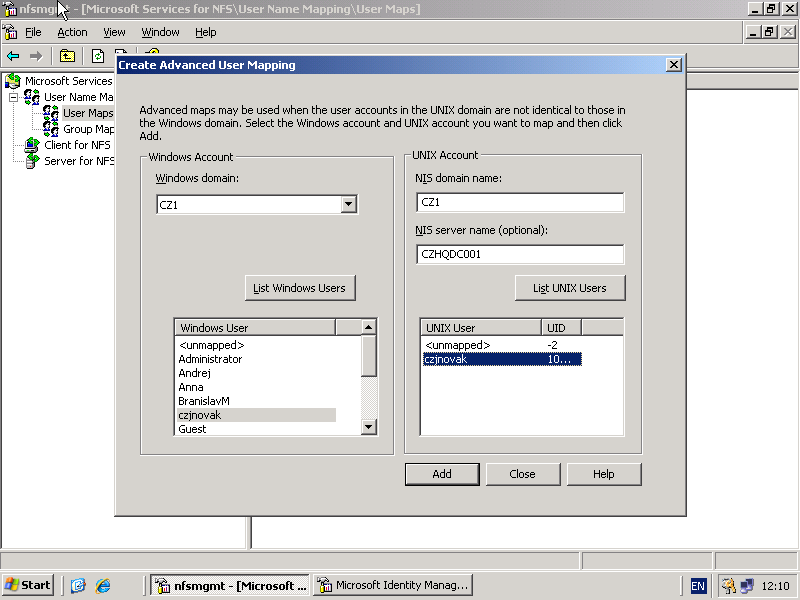Viewport: 800px width, 600px height.
Task: Select User Maps in the tree
Action: click(x=88, y=113)
